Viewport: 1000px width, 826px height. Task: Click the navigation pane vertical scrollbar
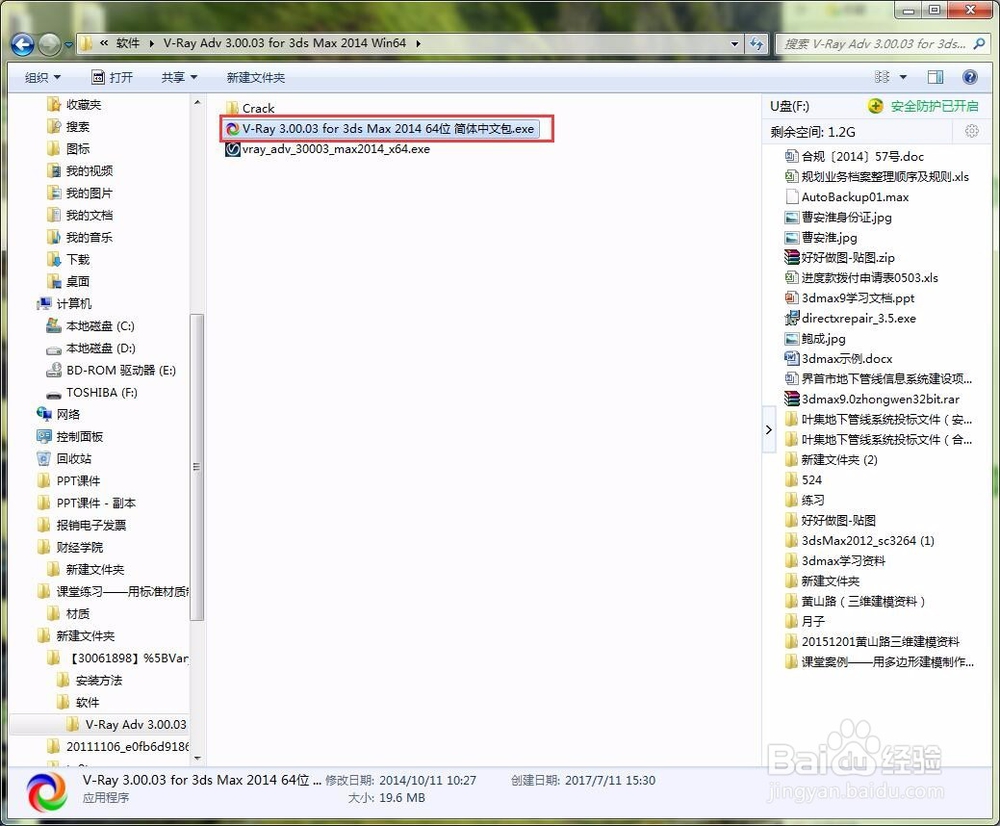pyautogui.click(x=197, y=466)
